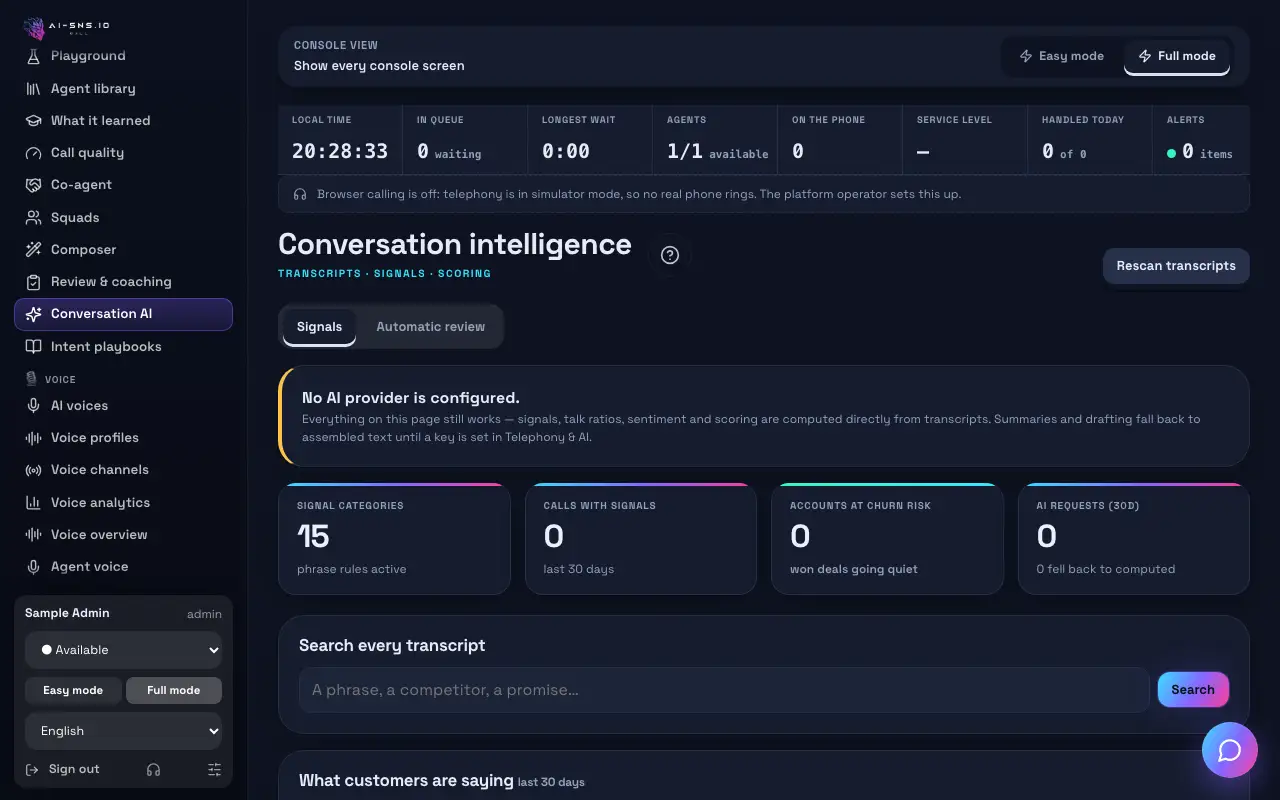Viewport: 1280px width, 800px height.
Task: Open the Available status dropdown
Action: click(123, 650)
